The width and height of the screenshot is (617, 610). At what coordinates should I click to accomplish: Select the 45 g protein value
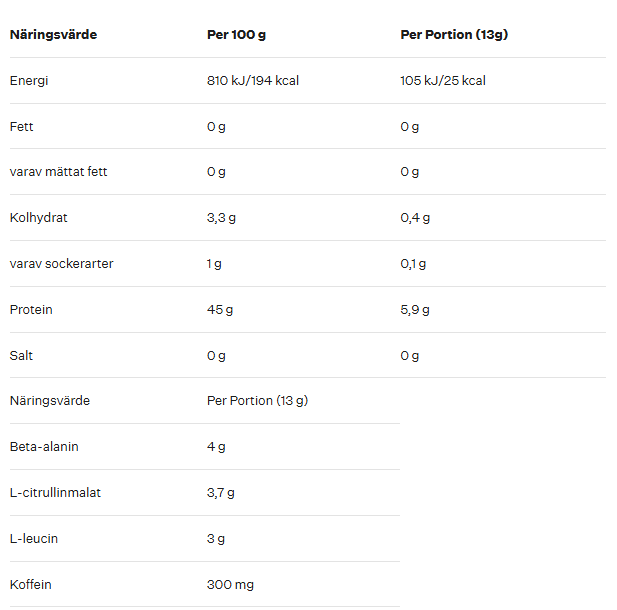coord(220,310)
